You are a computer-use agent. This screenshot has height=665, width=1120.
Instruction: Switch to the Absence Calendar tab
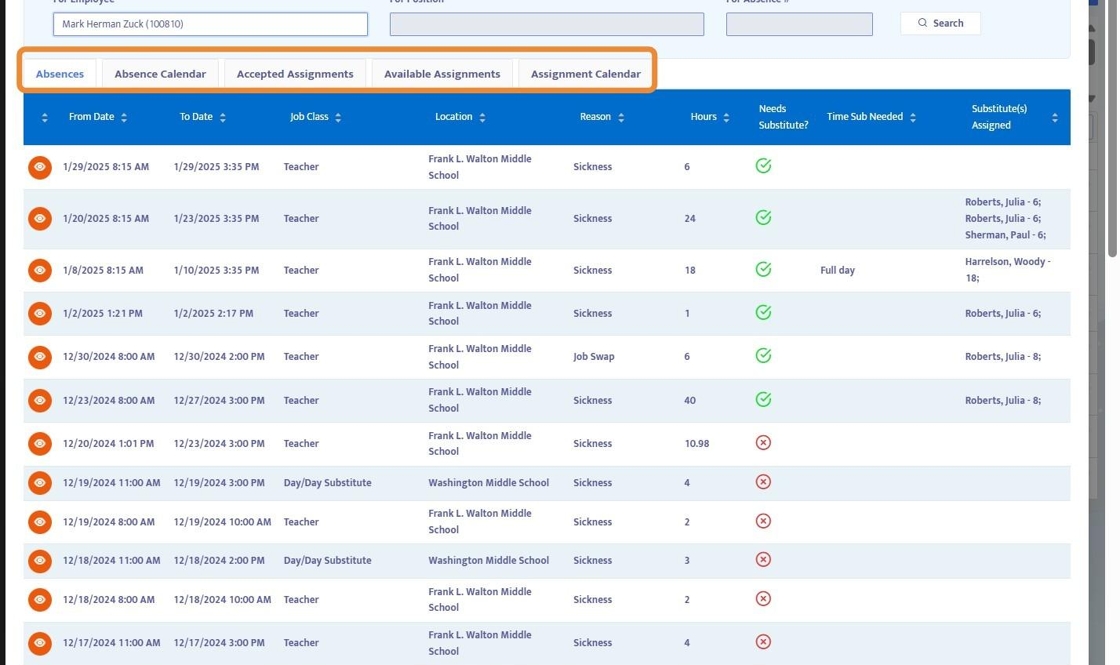160,74
